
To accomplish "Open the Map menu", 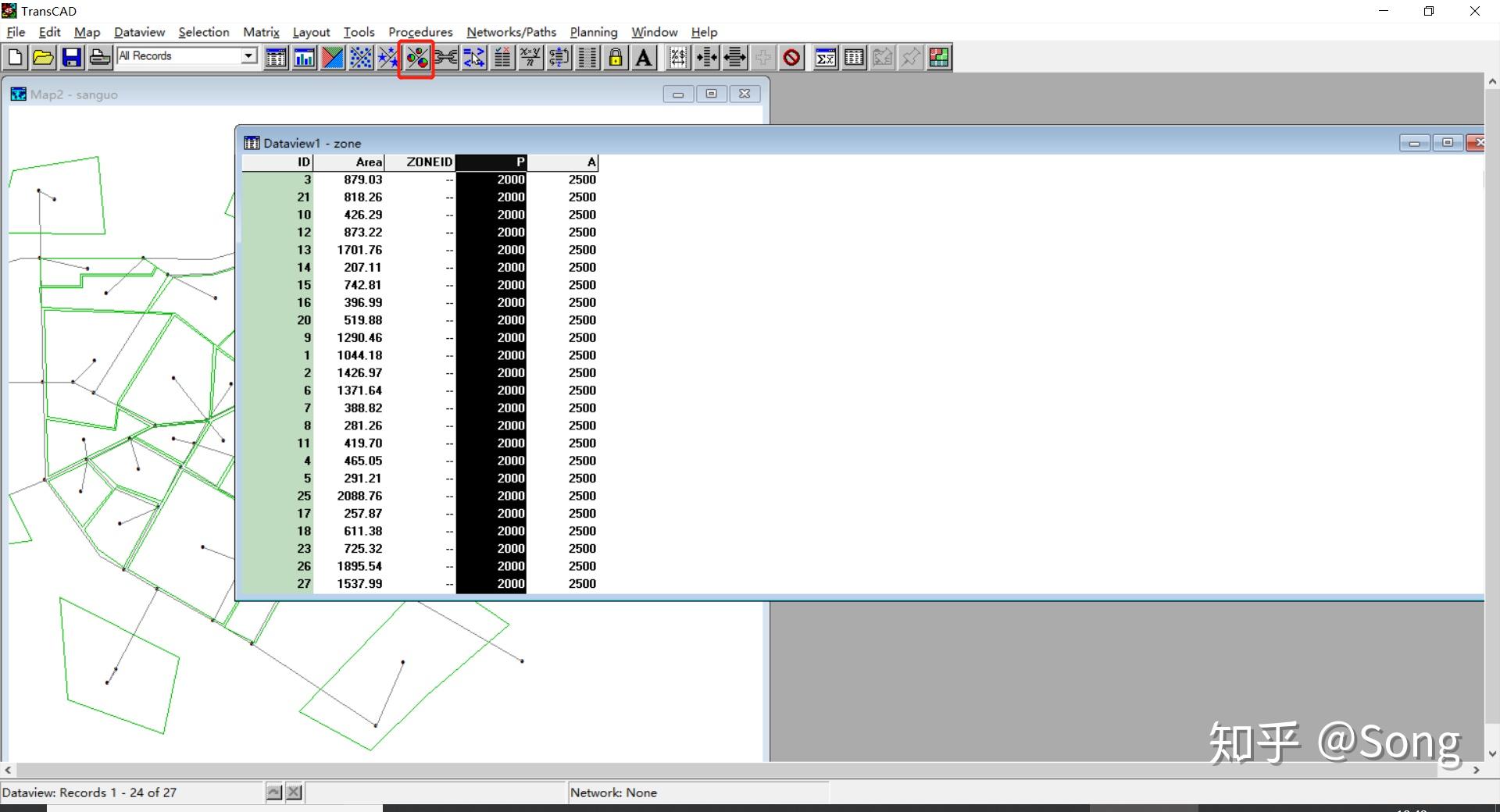I will click(87, 32).
